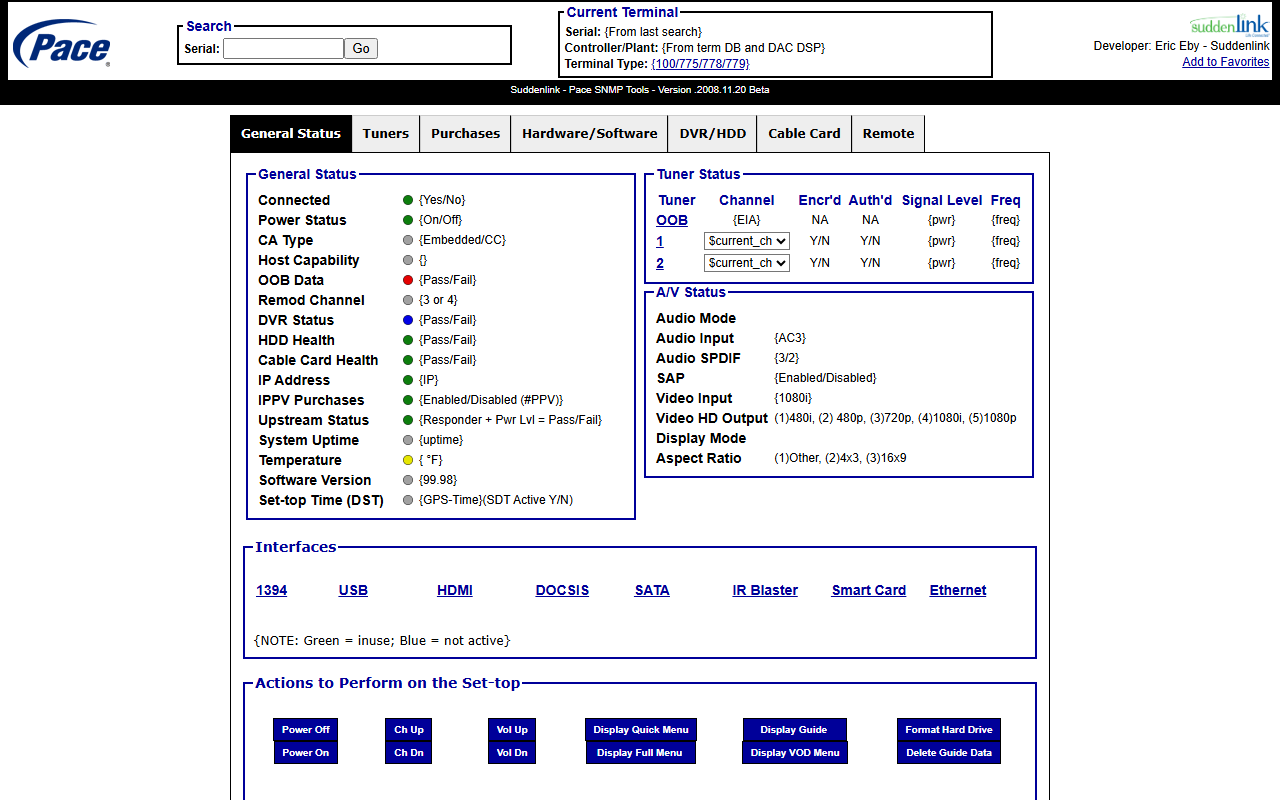Click the Go search button

point(361,48)
